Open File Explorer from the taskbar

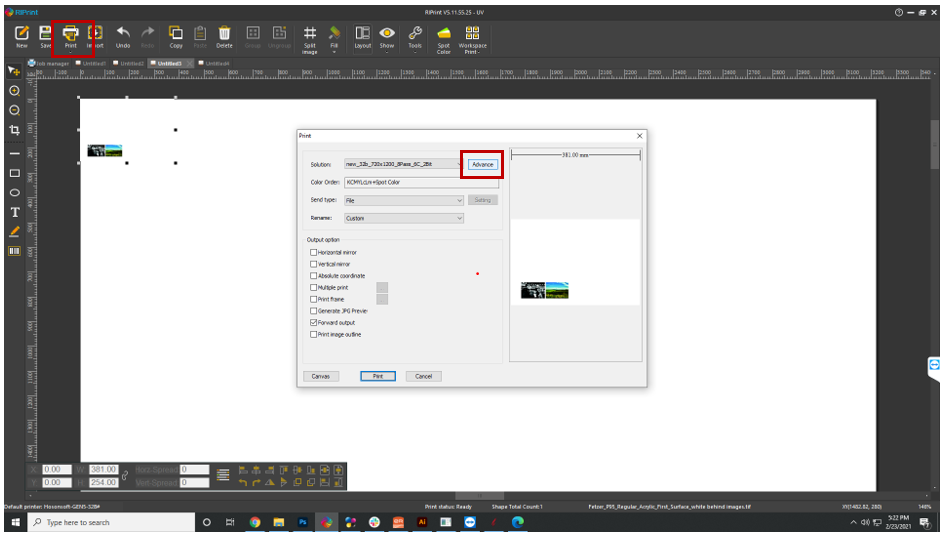(x=278, y=522)
